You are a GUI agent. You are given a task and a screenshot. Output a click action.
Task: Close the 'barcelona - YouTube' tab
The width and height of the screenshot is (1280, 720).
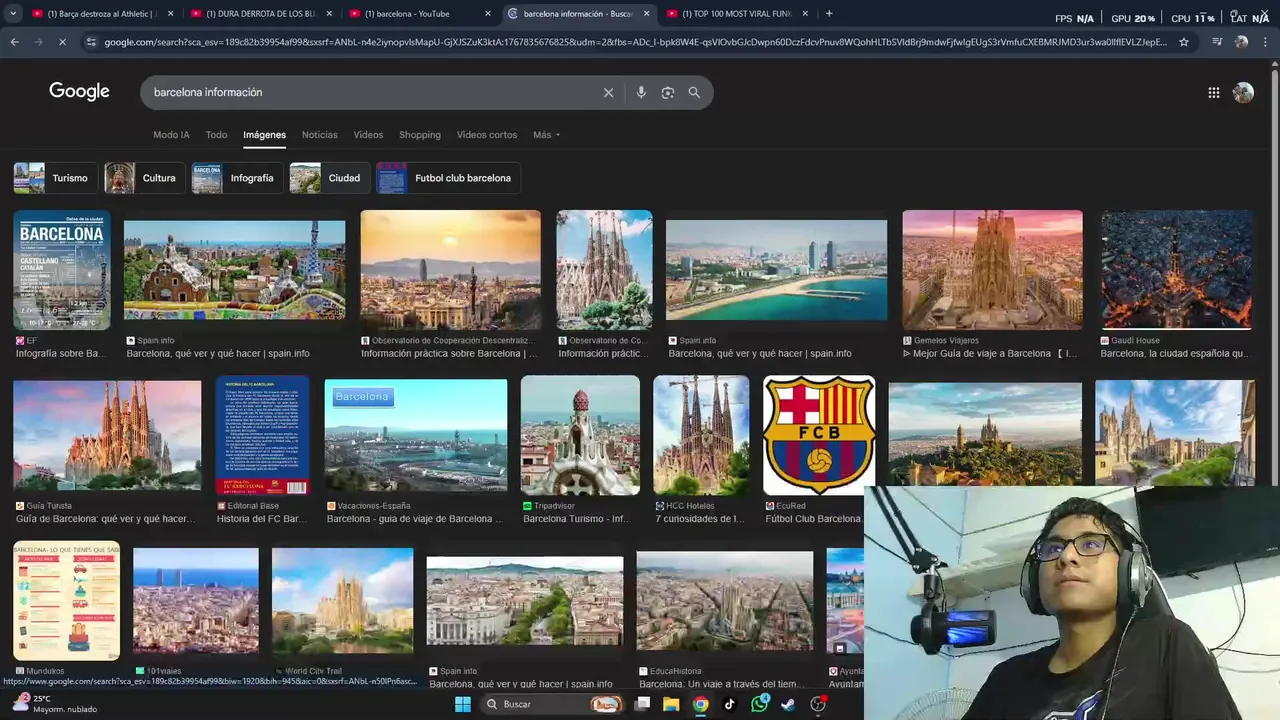click(x=488, y=13)
